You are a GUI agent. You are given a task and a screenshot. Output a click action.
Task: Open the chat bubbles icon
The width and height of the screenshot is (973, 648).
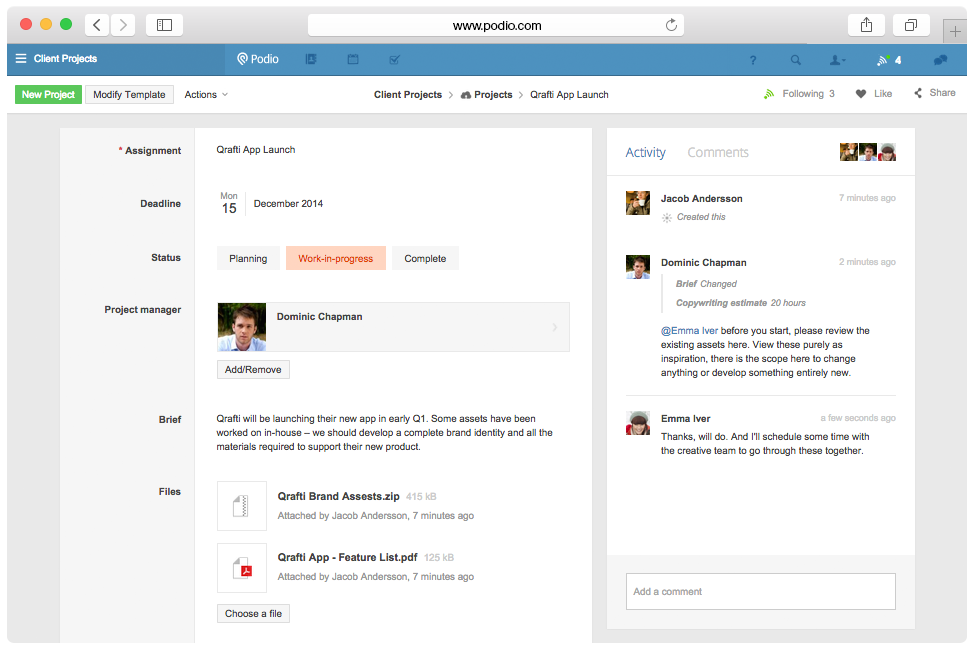point(940,60)
